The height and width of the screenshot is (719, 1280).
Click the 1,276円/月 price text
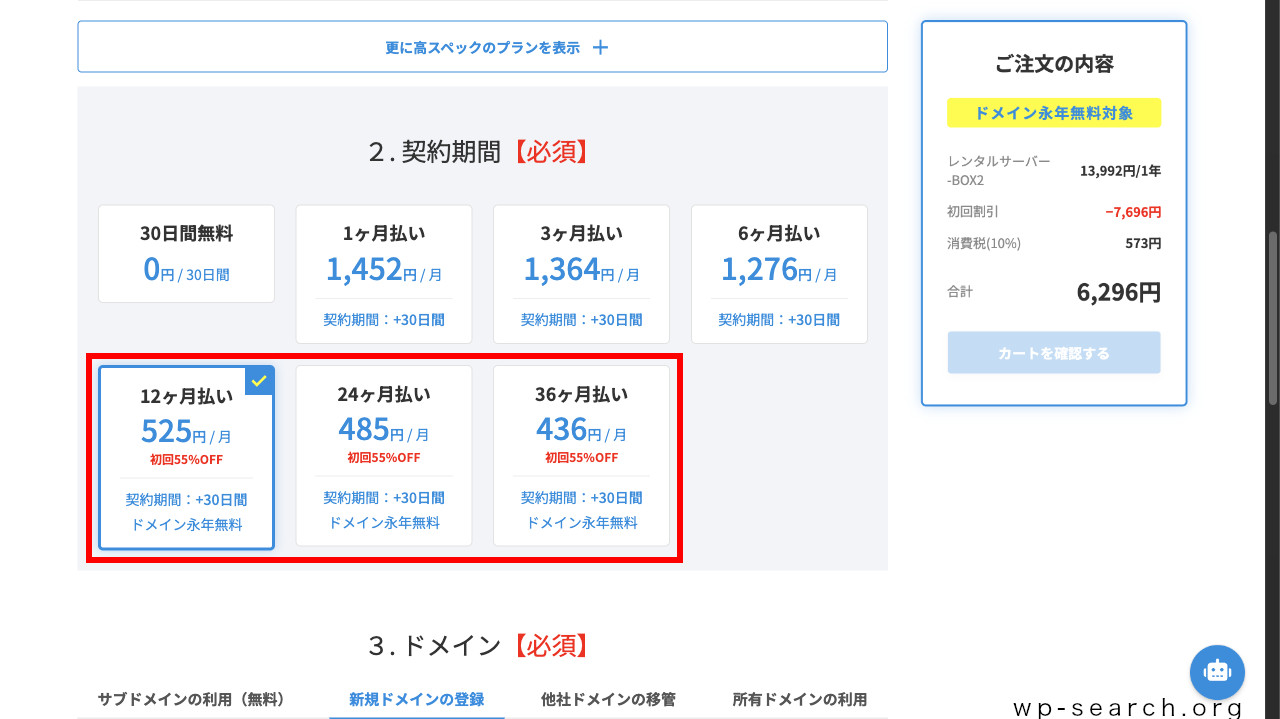click(x=779, y=269)
